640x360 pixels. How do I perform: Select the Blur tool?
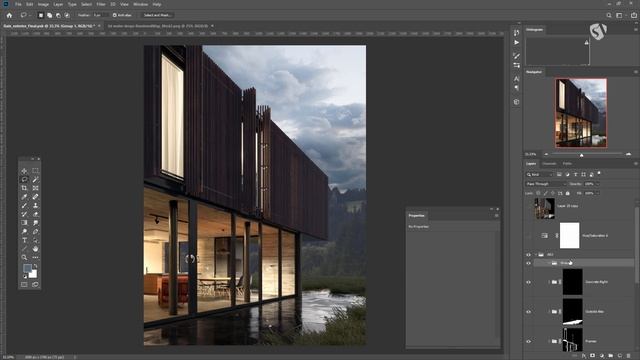pos(36,223)
